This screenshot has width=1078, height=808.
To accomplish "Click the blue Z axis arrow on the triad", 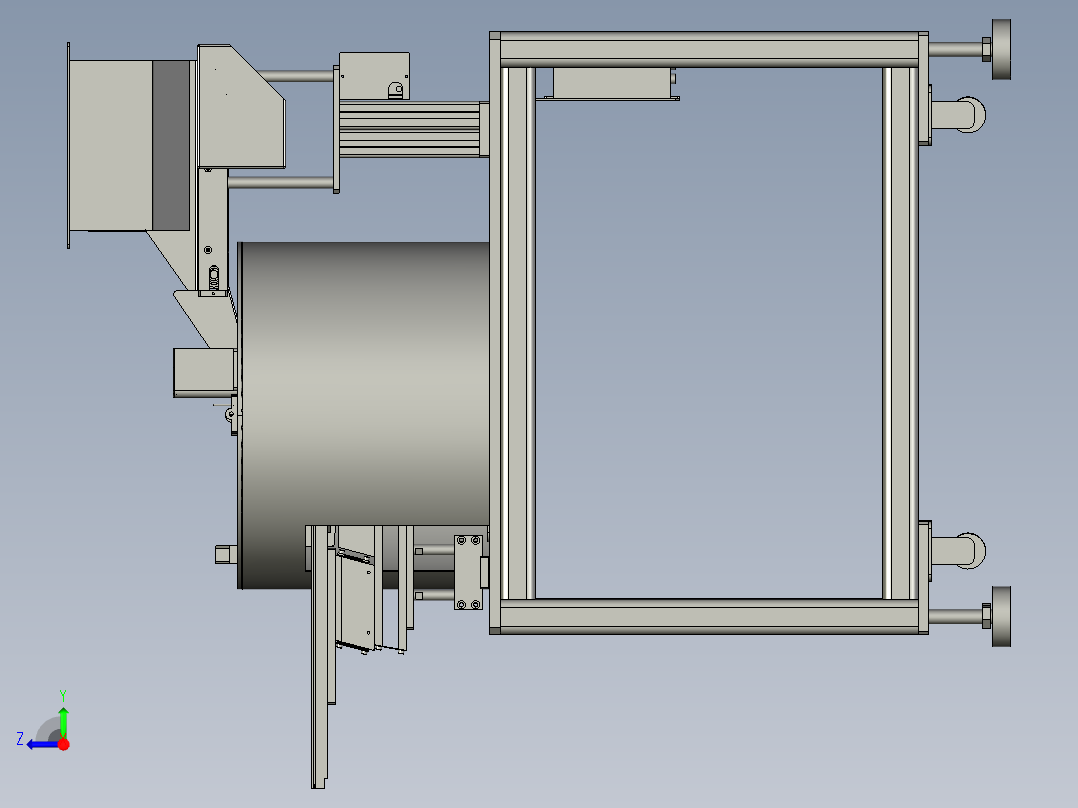I will point(41,745).
